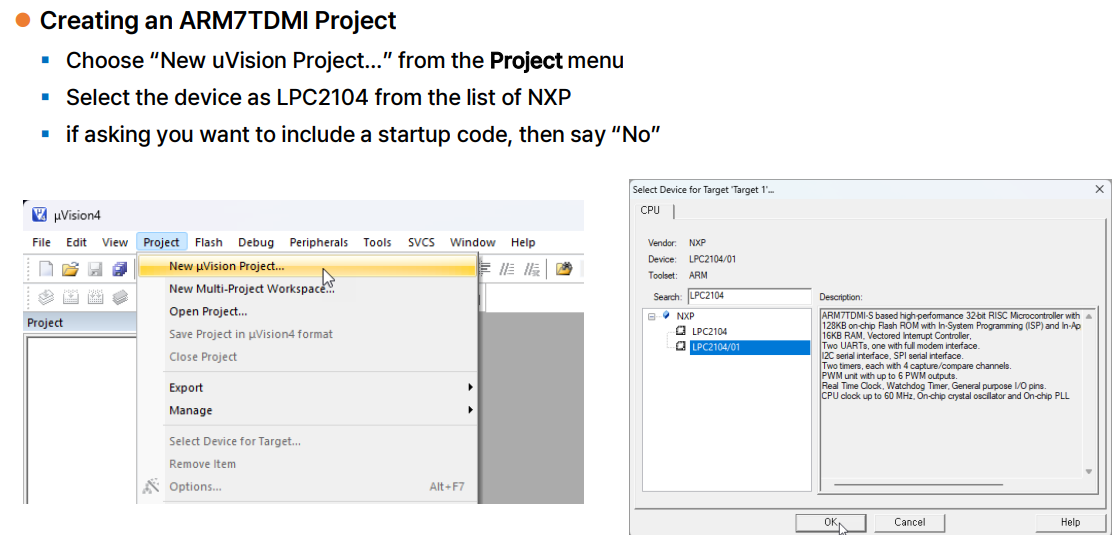Open the Flash menu
This screenshot has height=535, width=1120.
pyautogui.click(x=209, y=242)
